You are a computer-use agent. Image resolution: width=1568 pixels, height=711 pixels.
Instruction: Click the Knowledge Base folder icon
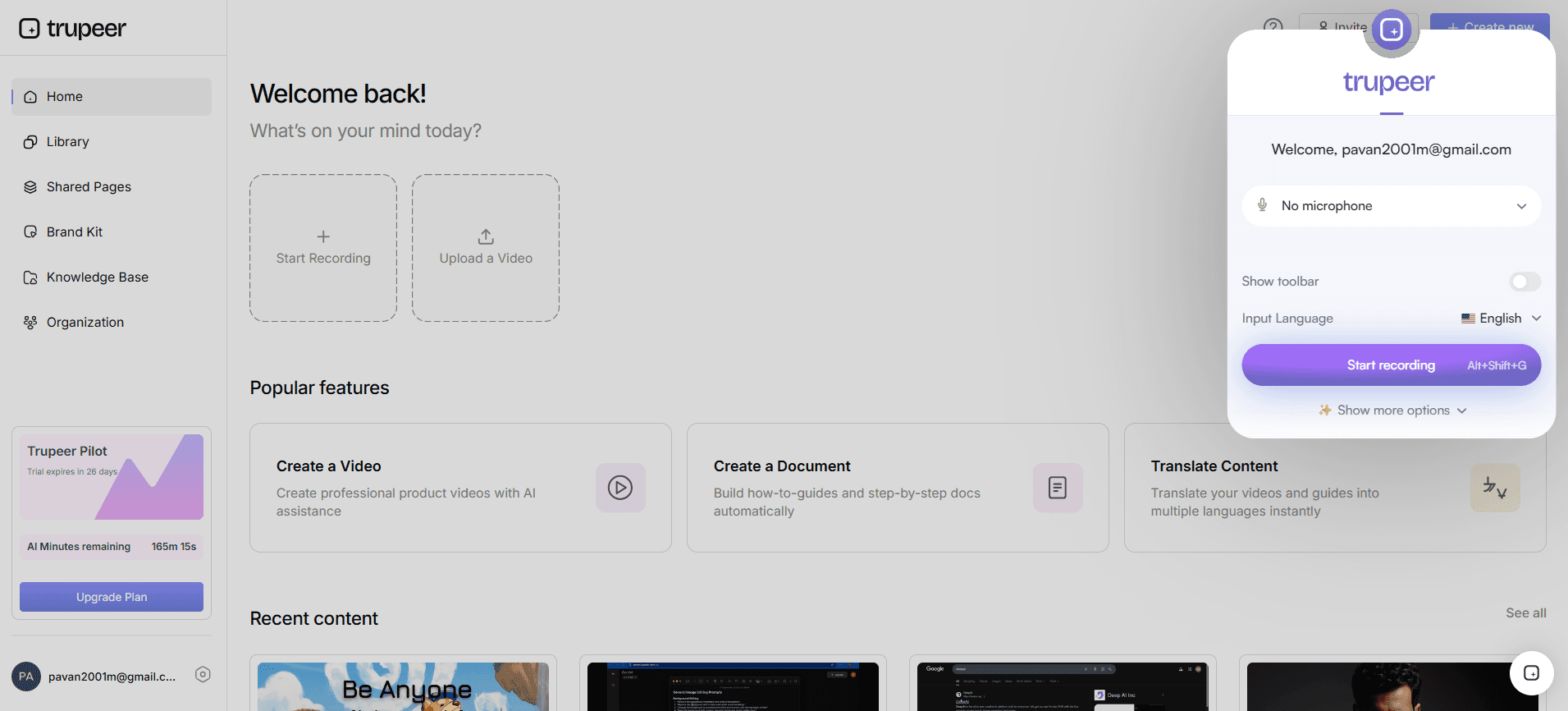tap(30, 278)
